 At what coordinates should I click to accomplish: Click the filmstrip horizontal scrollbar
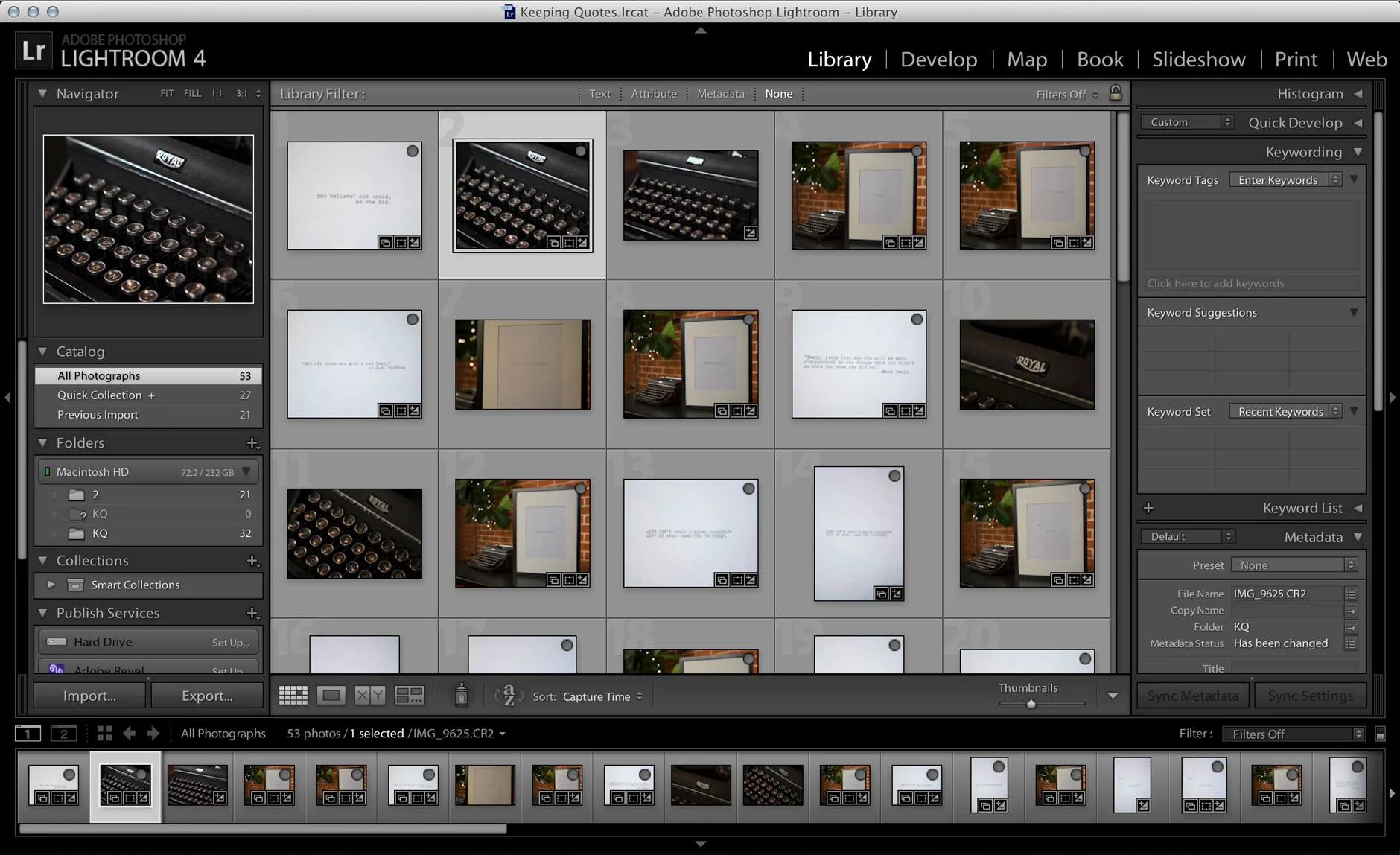tap(263, 829)
